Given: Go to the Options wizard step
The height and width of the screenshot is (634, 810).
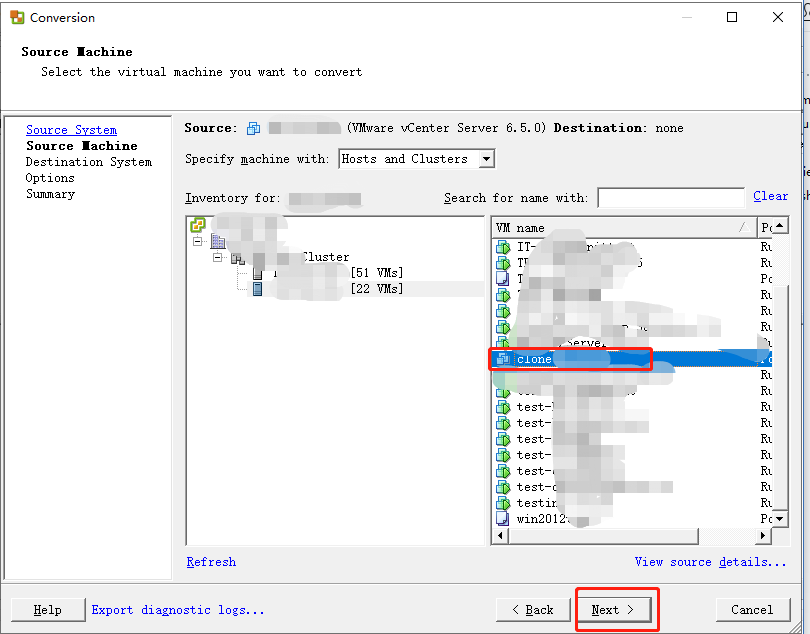Looking at the screenshot, I should 51,177.
